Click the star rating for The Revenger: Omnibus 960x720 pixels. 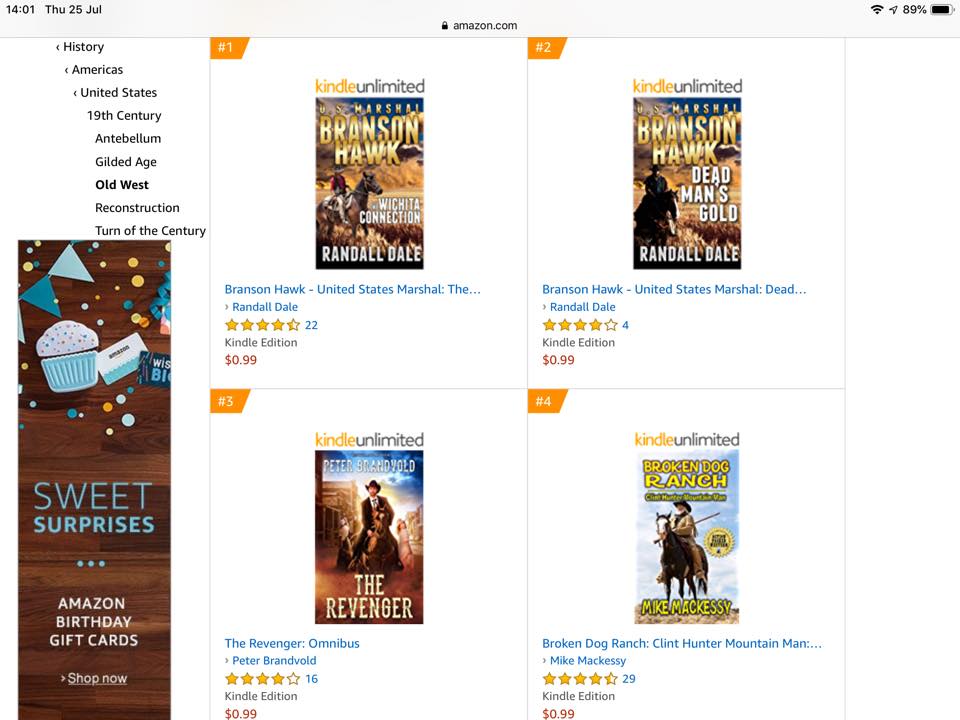(x=263, y=678)
